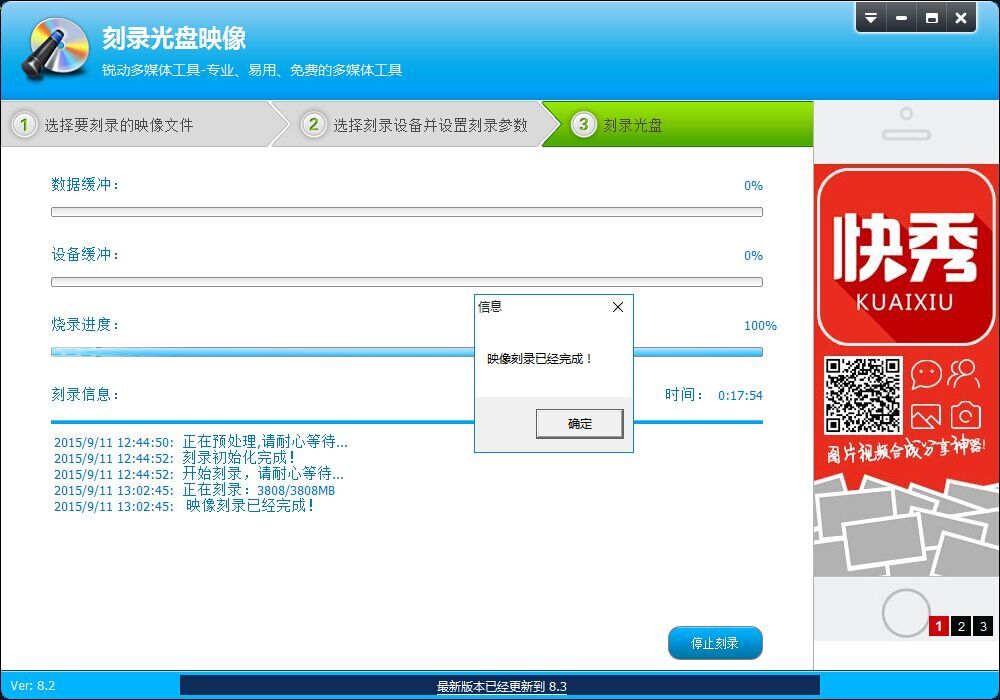This screenshot has width=1000, height=700.
Task: Open the title bar dropdown menu
Action: click(x=871, y=18)
